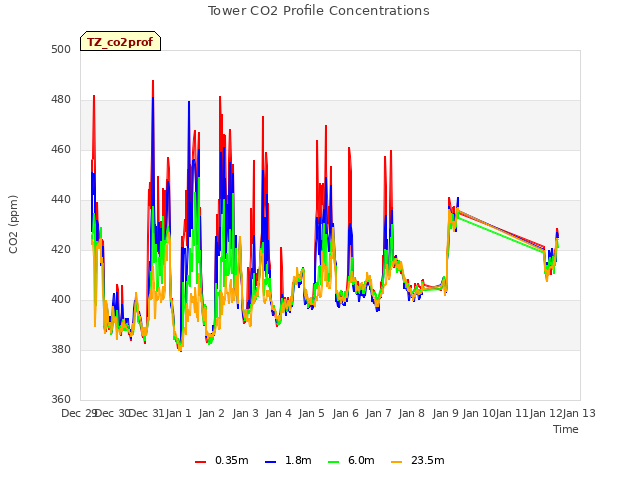Viewport: 640px width, 480px height.
Task: Click the Time x-axis label
Action: (566, 429)
